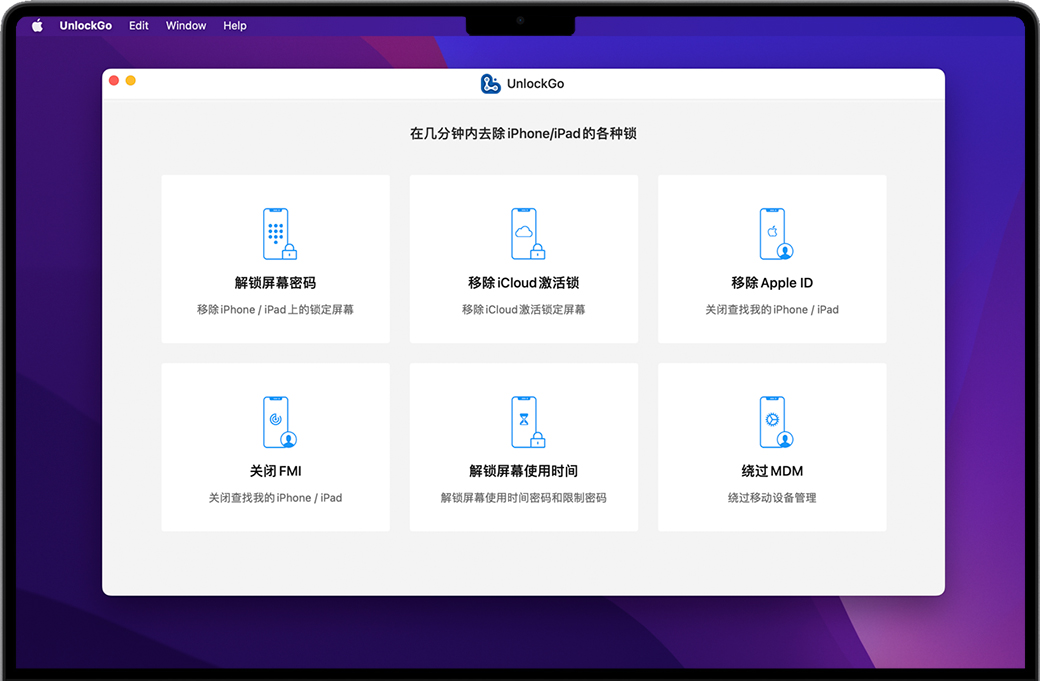Click the UnlockGo logo in title bar

tap(490, 84)
